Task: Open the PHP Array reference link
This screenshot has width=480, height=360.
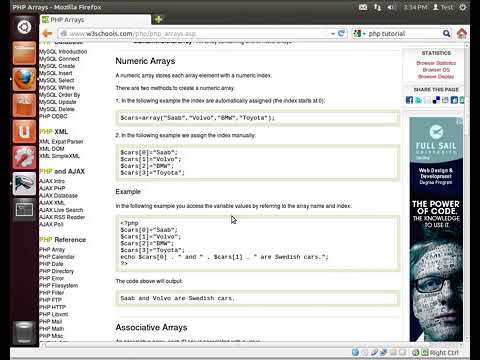Action: (52, 250)
